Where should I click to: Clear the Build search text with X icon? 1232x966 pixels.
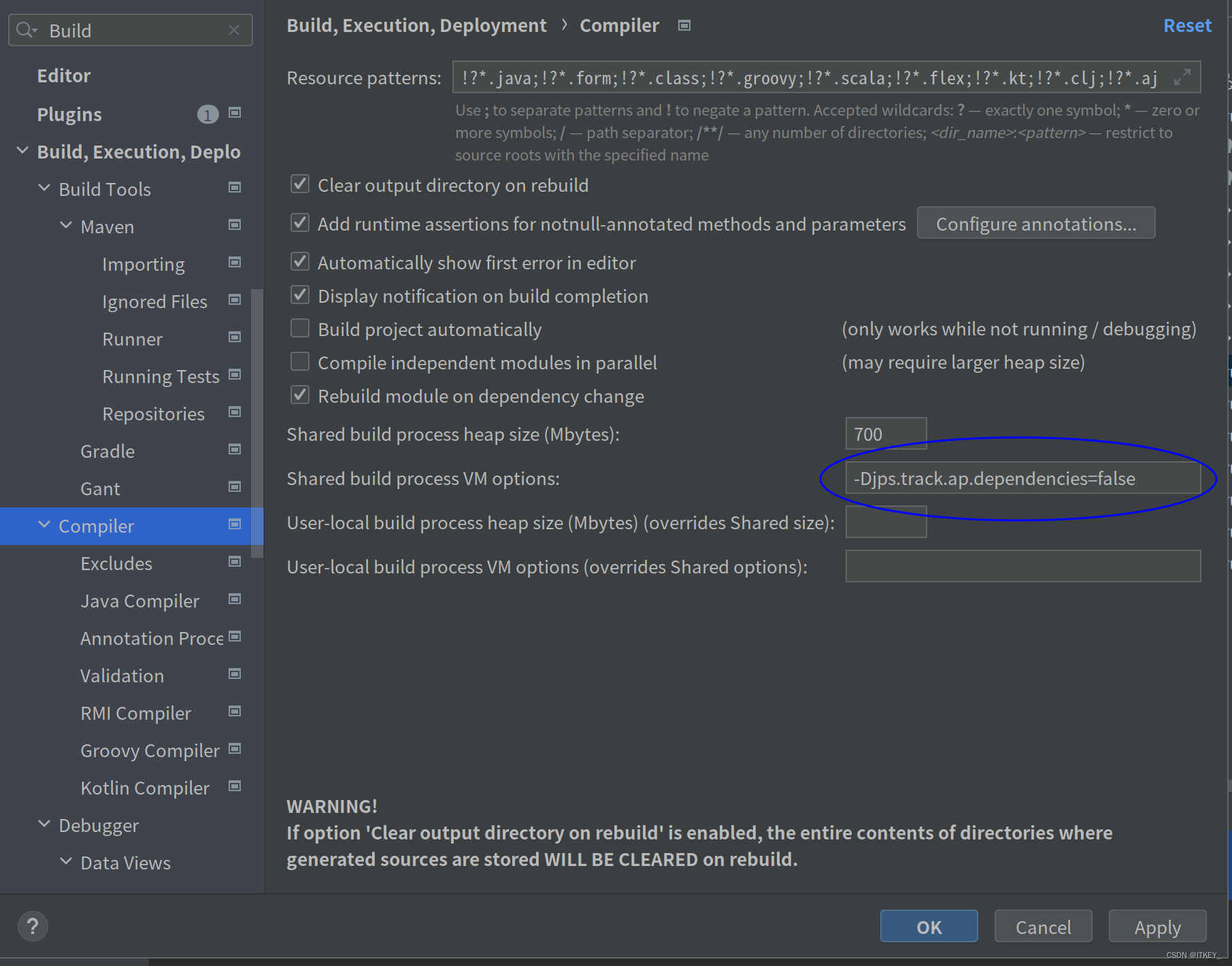234,30
